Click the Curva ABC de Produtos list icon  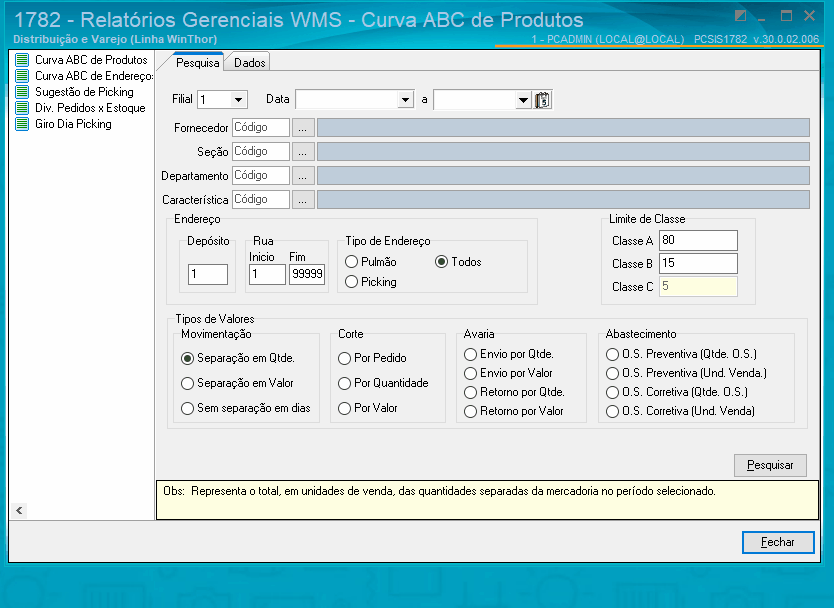pyautogui.click(x=22, y=60)
